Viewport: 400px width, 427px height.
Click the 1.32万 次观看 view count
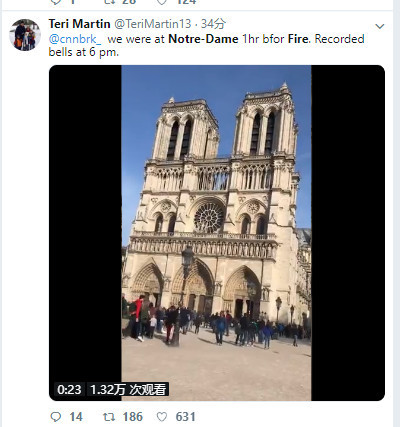click(128, 389)
